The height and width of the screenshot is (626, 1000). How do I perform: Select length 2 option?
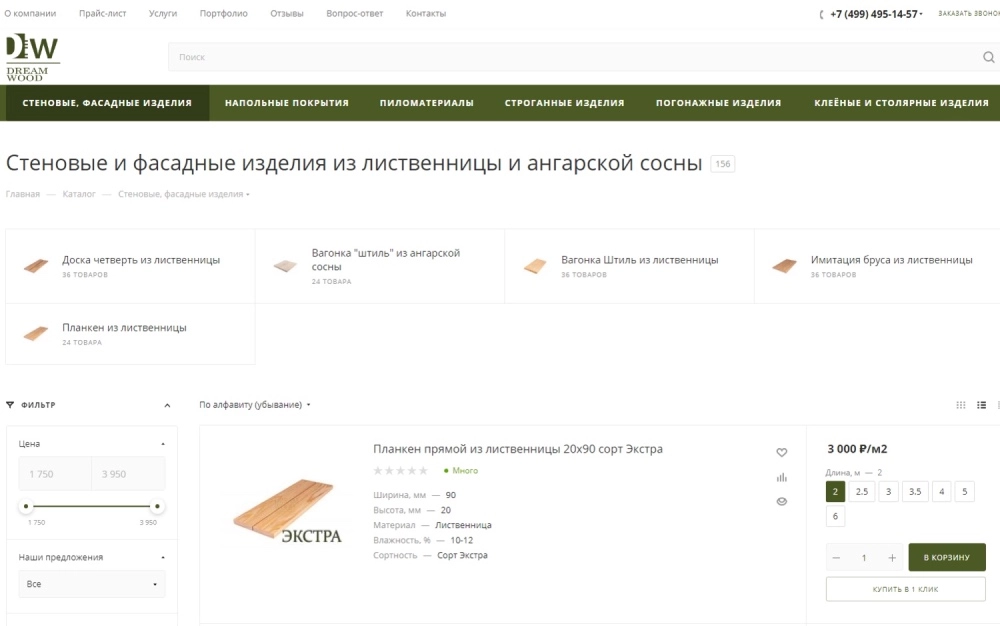[835, 491]
